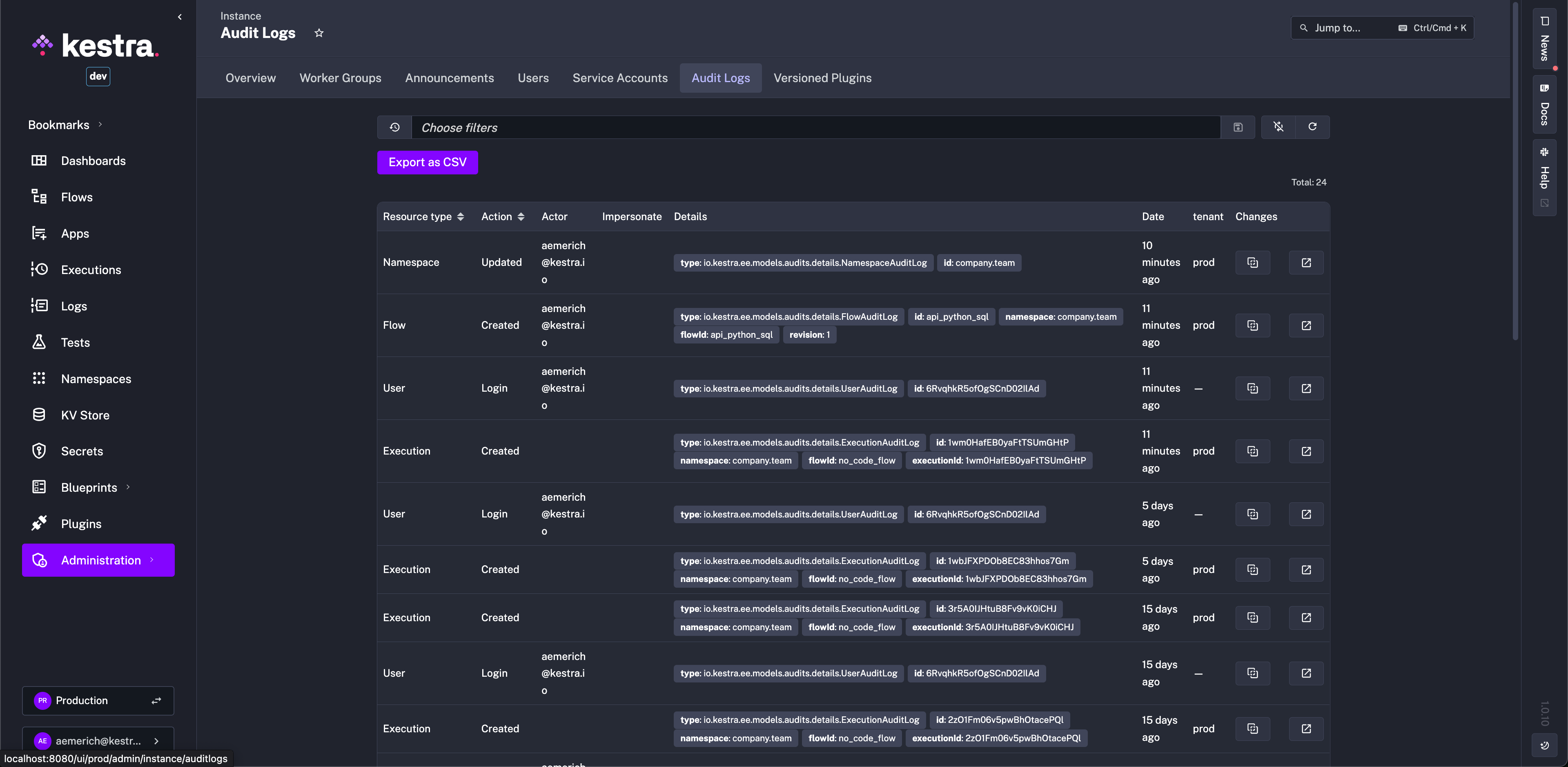Save the current filter
This screenshot has width=1568, height=767.
pyautogui.click(x=1238, y=127)
